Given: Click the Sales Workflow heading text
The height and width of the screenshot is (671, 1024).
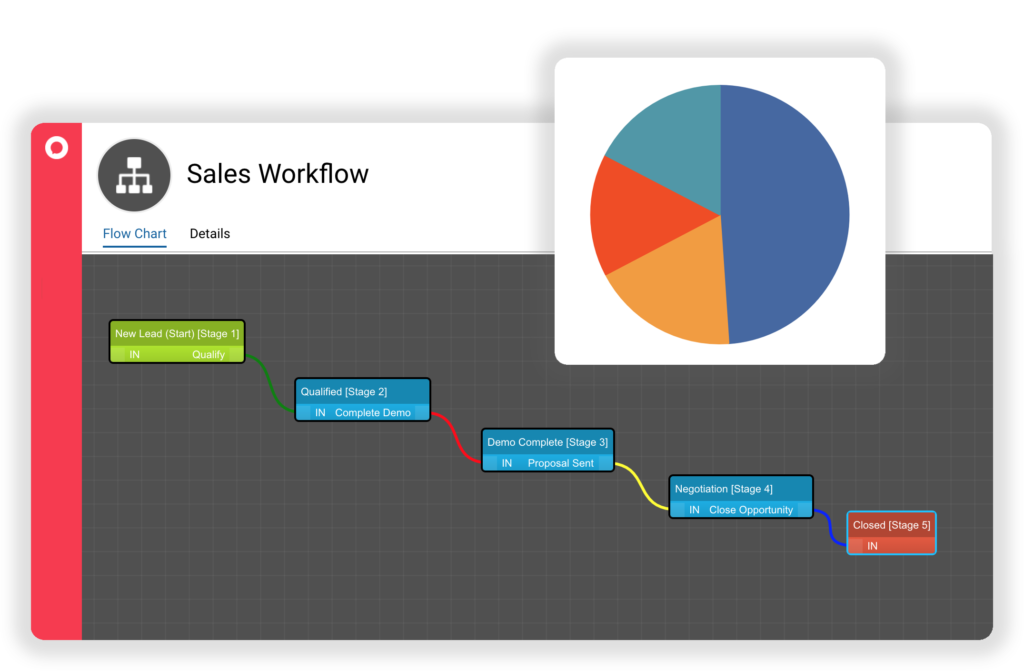Looking at the screenshot, I should point(278,174).
